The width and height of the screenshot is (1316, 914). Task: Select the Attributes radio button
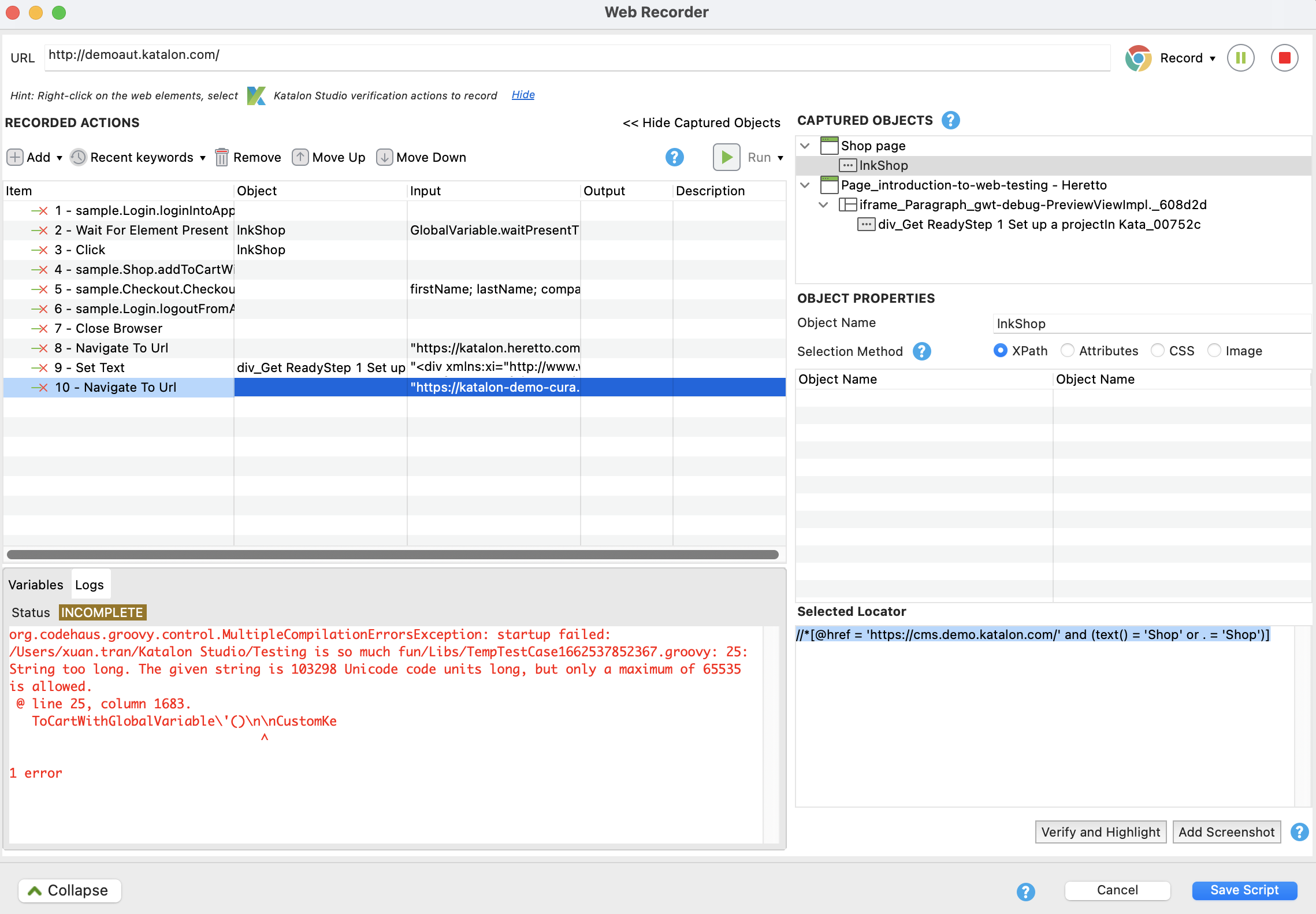point(1068,351)
